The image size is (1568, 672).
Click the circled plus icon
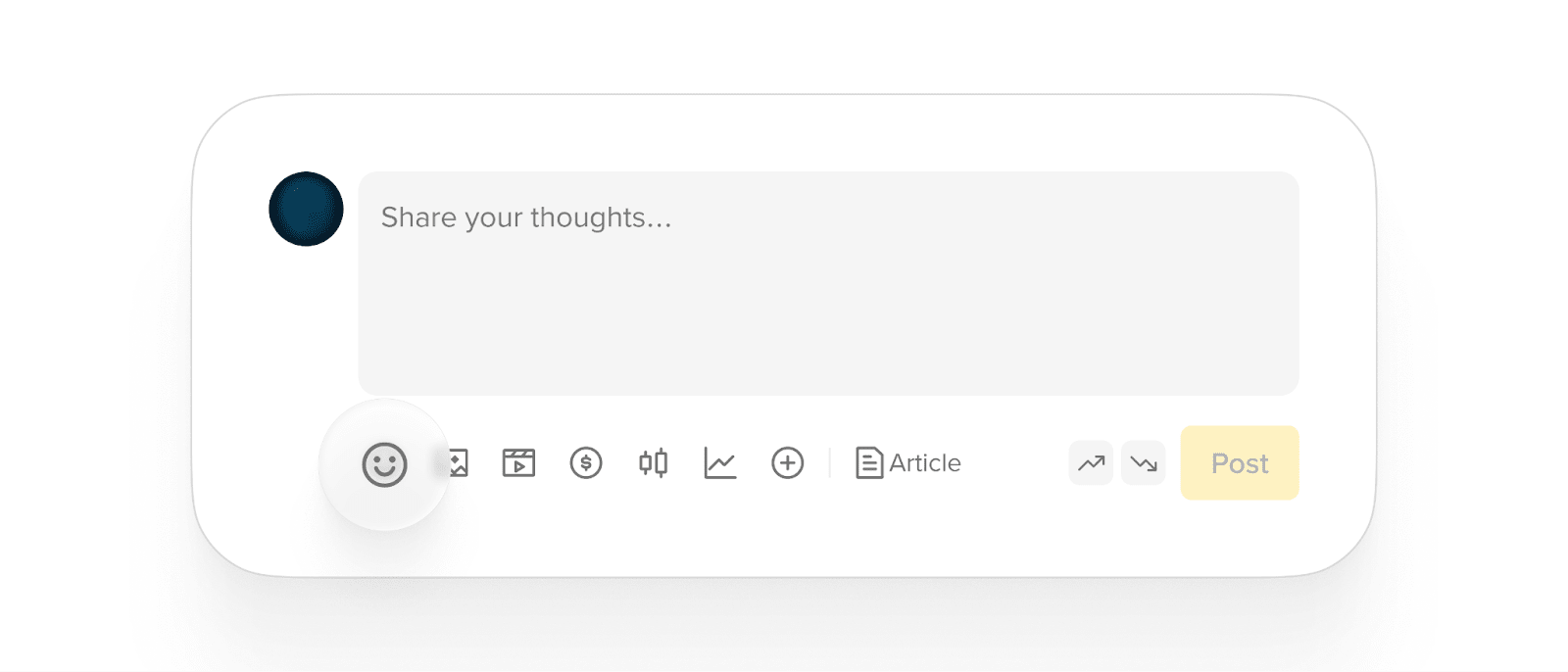tap(787, 462)
